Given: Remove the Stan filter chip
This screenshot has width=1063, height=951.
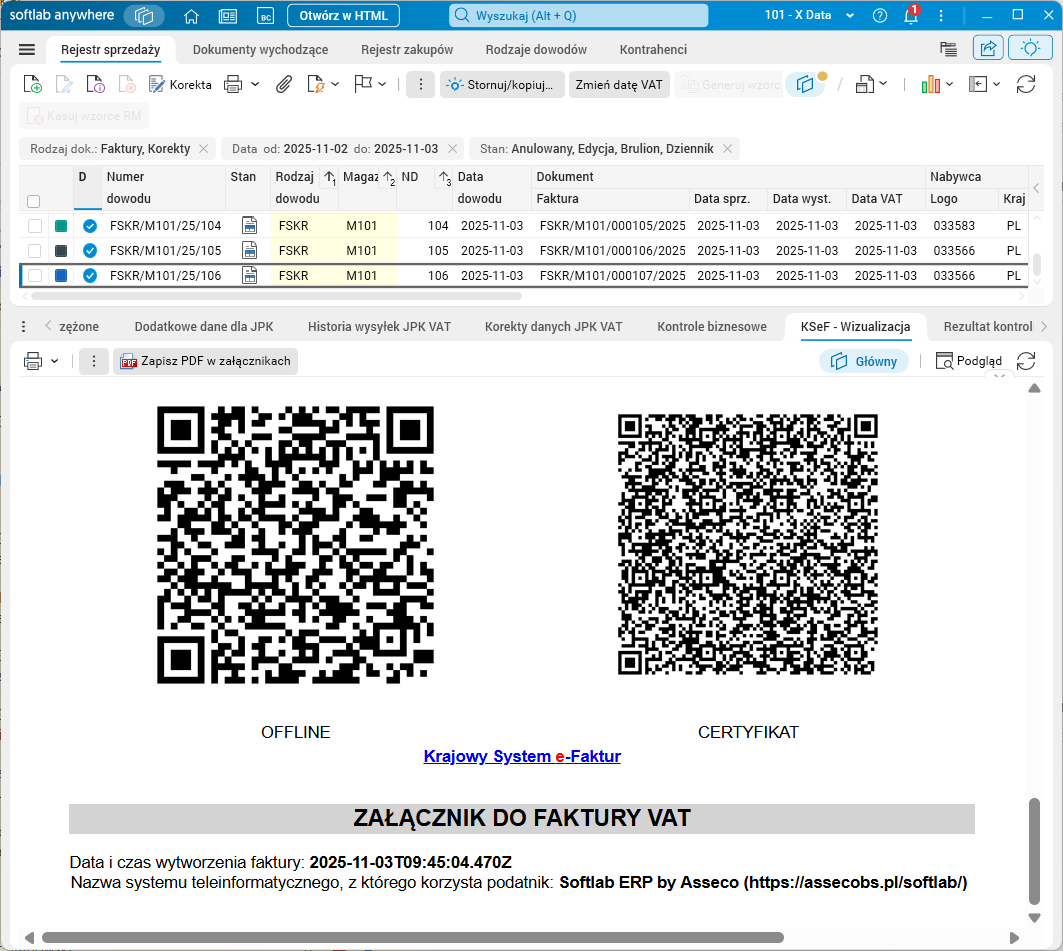Looking at the screenshot, I should pos(727,148).
